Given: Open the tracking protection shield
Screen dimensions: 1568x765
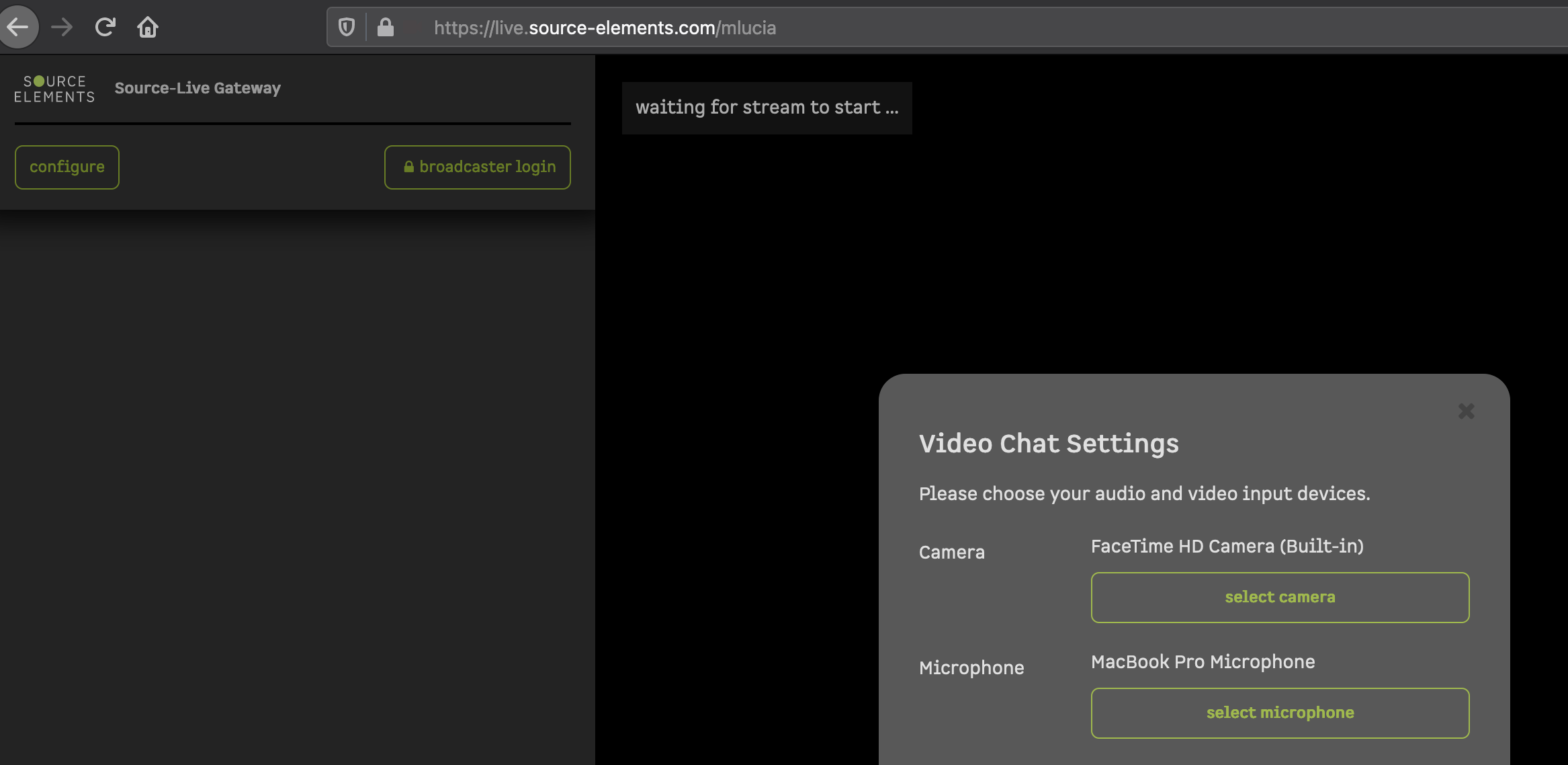Looking at the screenshot, I should (x=347, y=28).
